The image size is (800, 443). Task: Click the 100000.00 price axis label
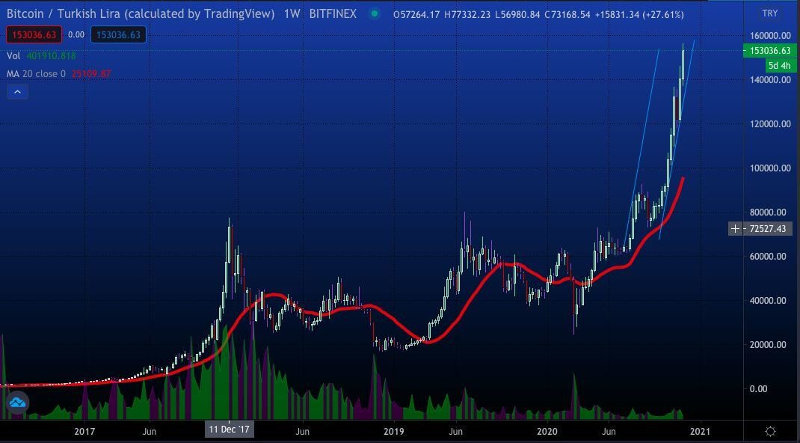click(770, 168)
